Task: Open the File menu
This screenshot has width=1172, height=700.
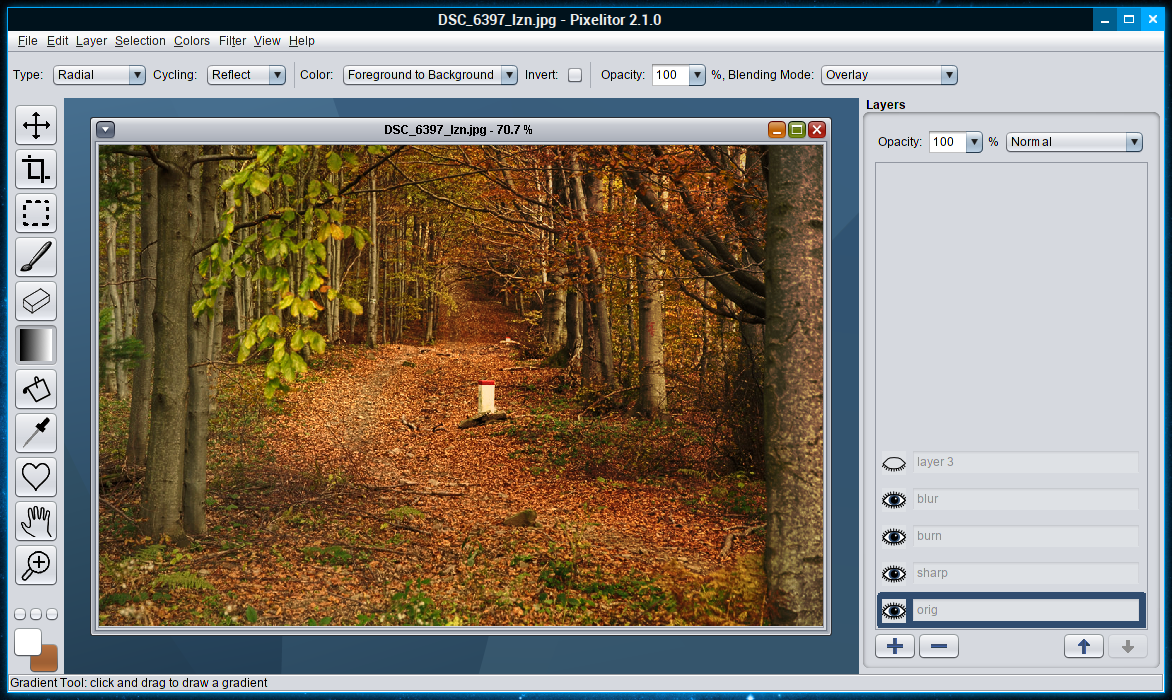Action: [x=28, y=41]
